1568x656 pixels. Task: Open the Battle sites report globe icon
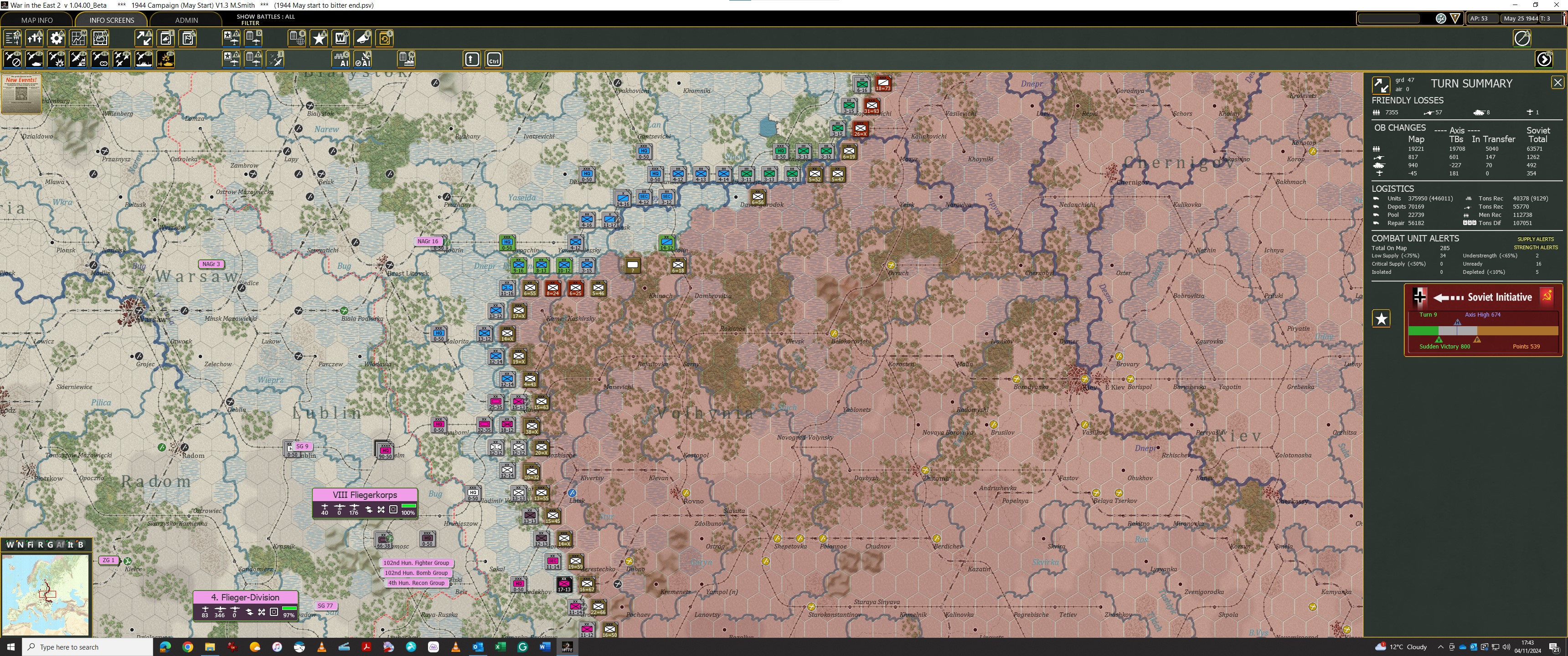pyautogui.click(x=297, y=38)
